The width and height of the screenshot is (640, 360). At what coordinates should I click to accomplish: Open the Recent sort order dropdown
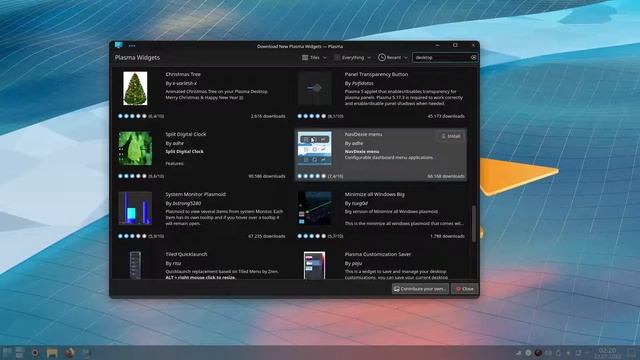click(x=393, y=58)
